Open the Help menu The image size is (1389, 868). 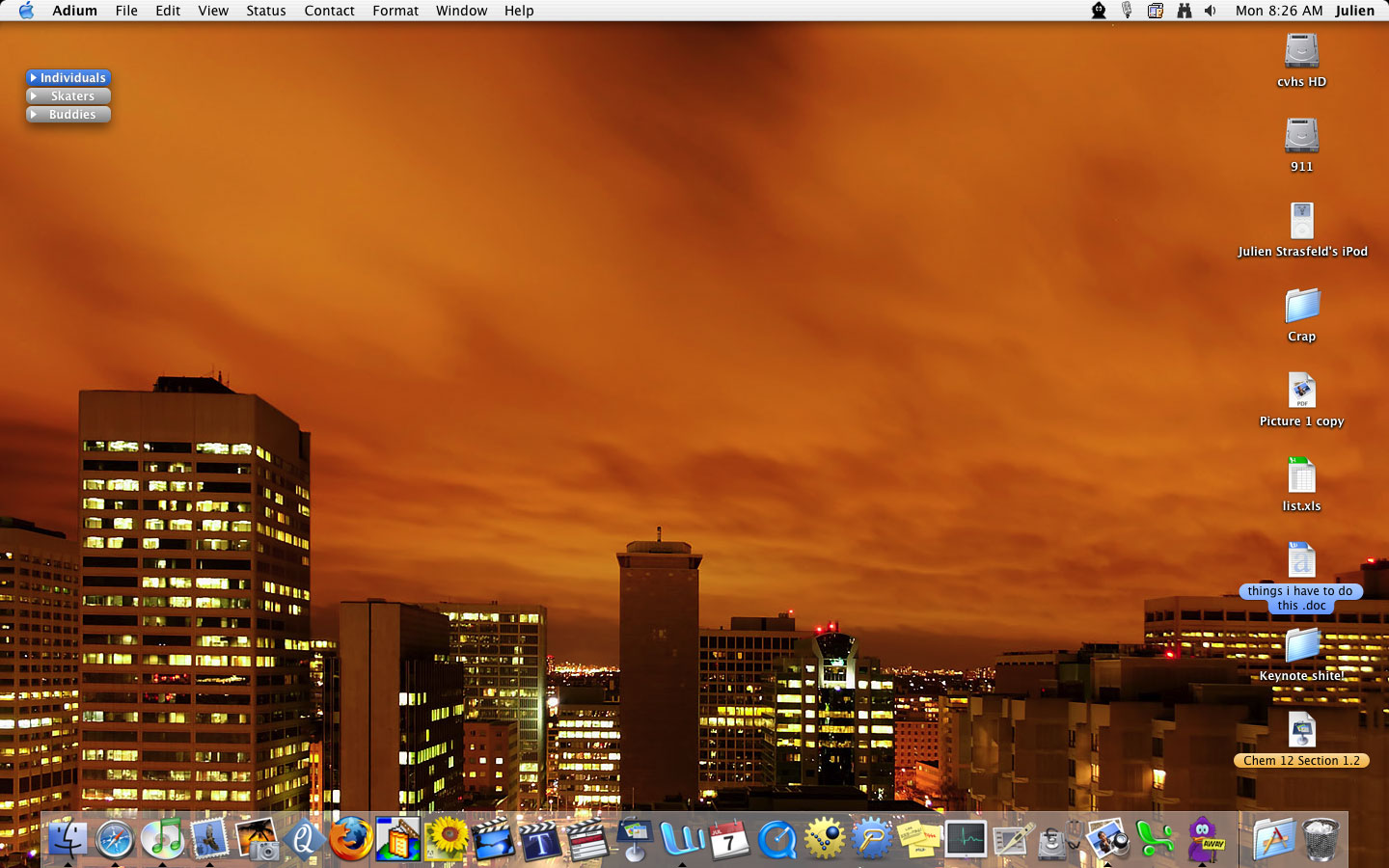click(519, 11)
